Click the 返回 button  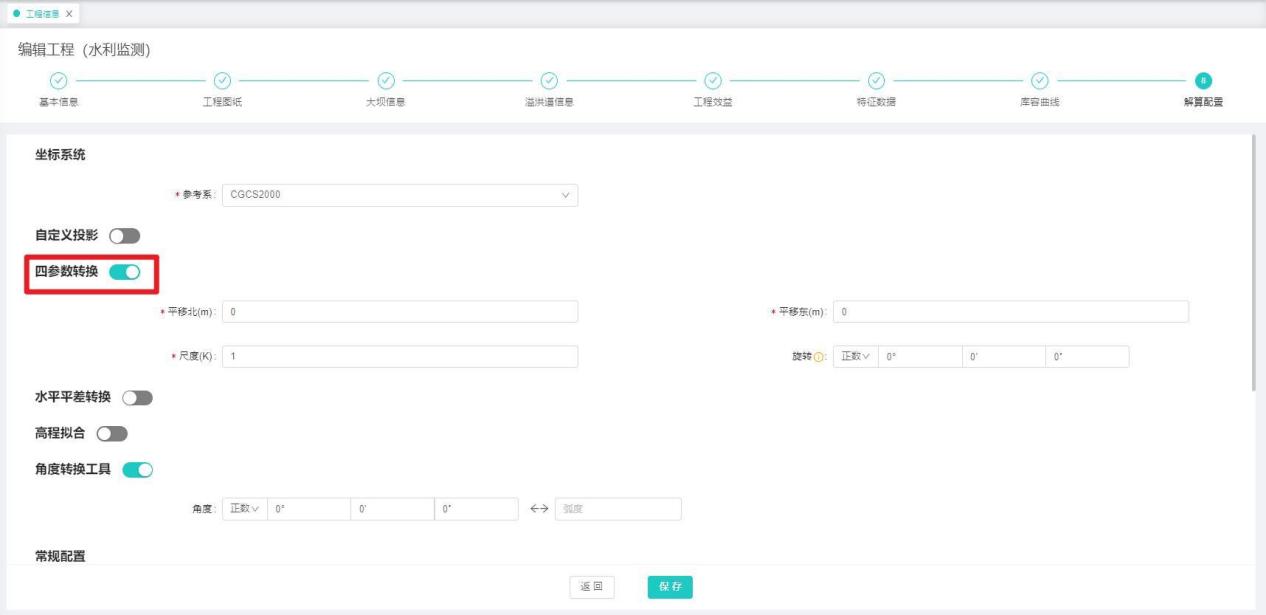coord(592,588)
